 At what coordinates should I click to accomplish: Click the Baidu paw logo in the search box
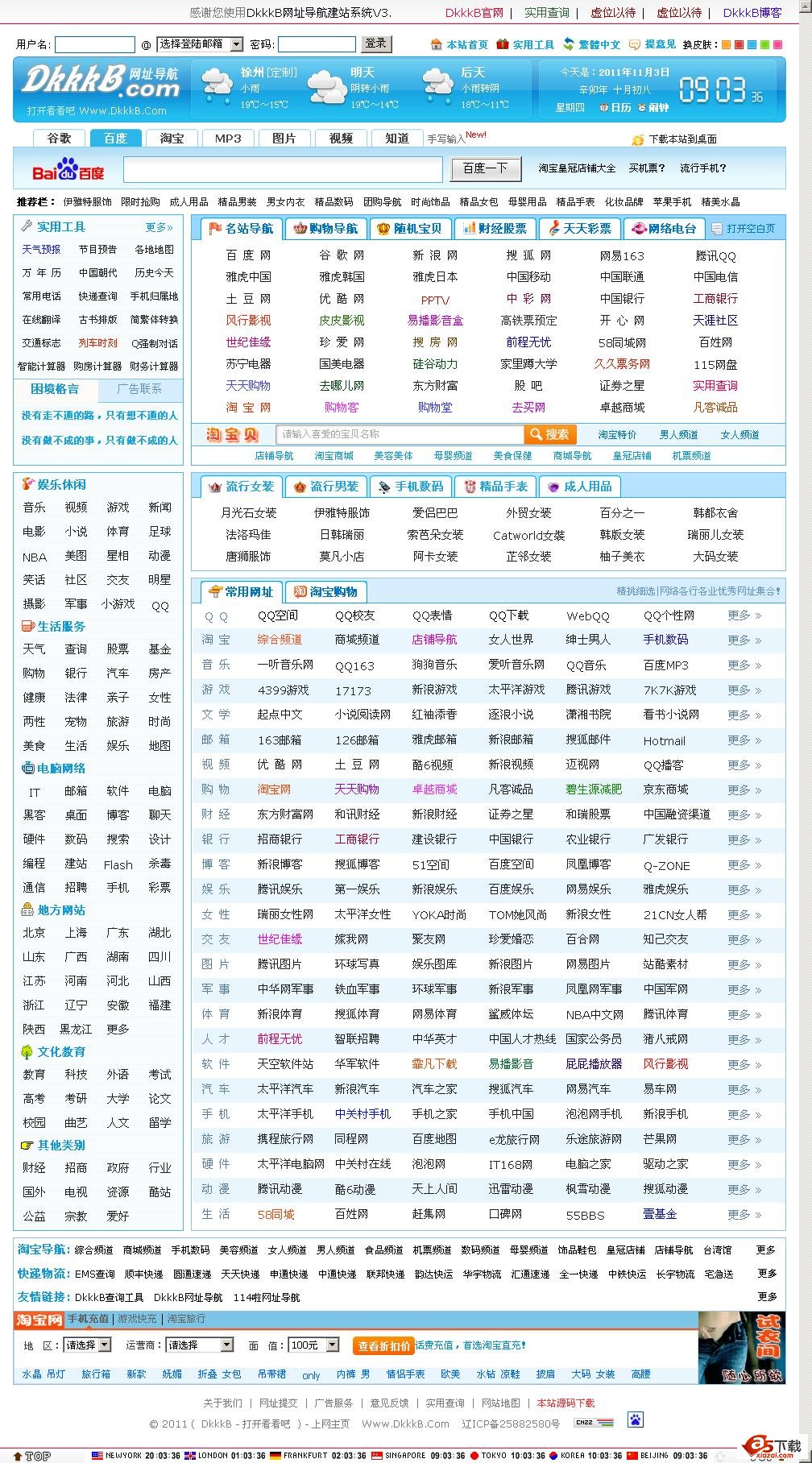[68, 170]
